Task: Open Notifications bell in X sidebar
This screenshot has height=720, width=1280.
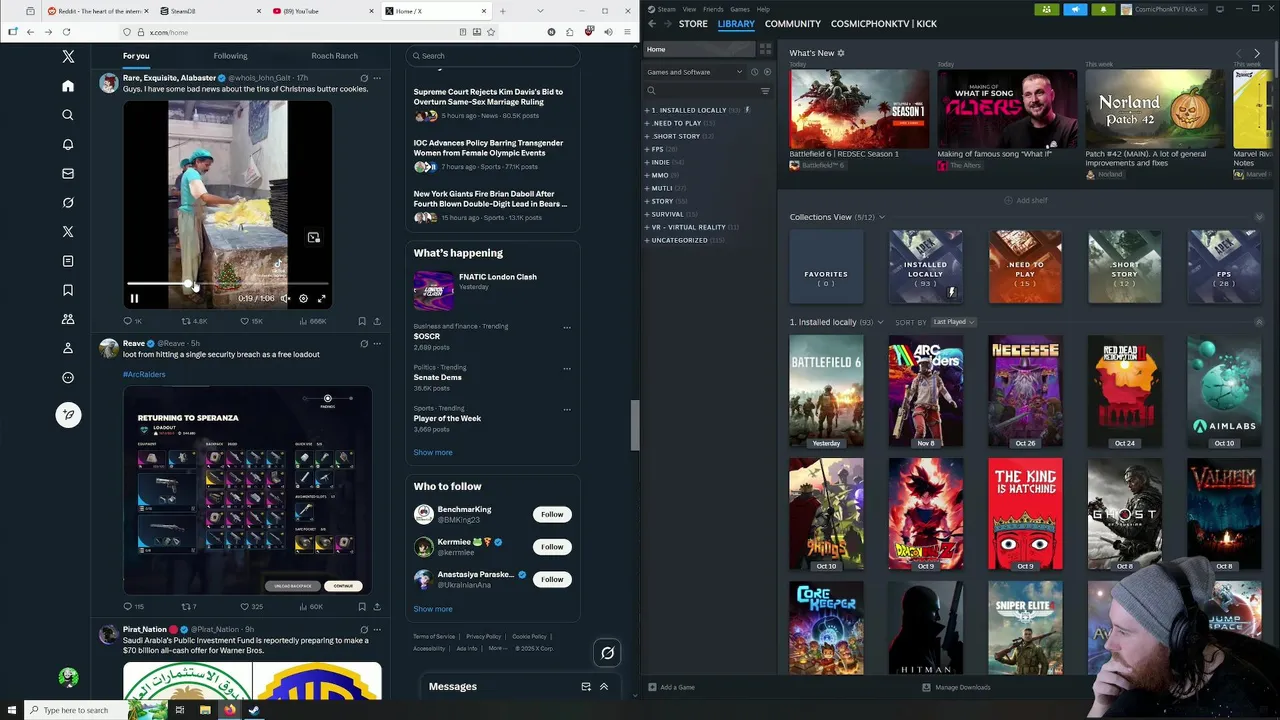Action: [x=68, y=144]
